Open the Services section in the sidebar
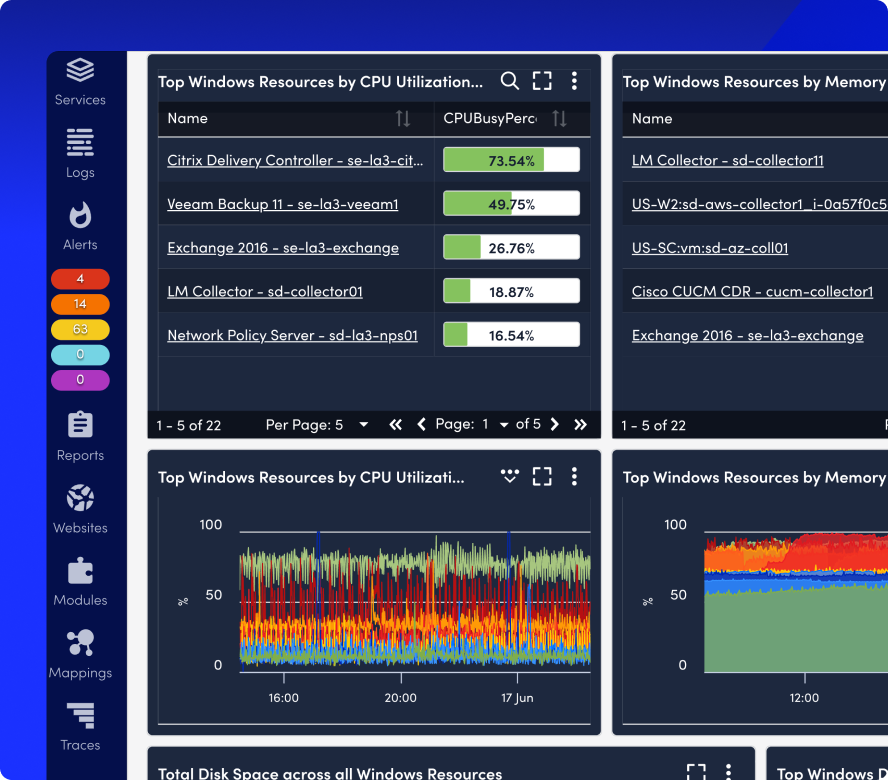888x780 pixels. 80,83
